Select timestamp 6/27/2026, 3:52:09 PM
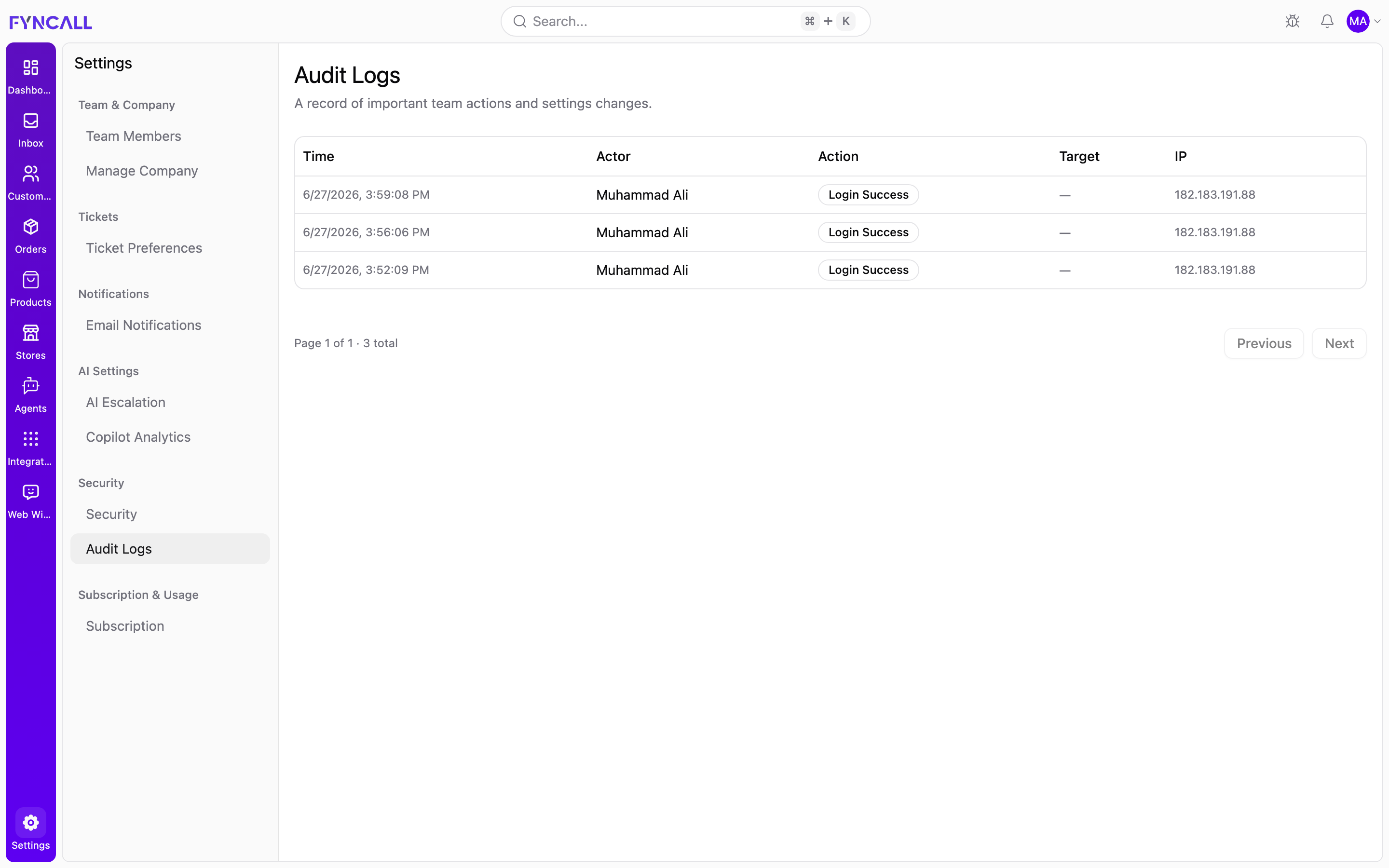The width and height of the screenshot is (1389, 868). tap(366, 270)
